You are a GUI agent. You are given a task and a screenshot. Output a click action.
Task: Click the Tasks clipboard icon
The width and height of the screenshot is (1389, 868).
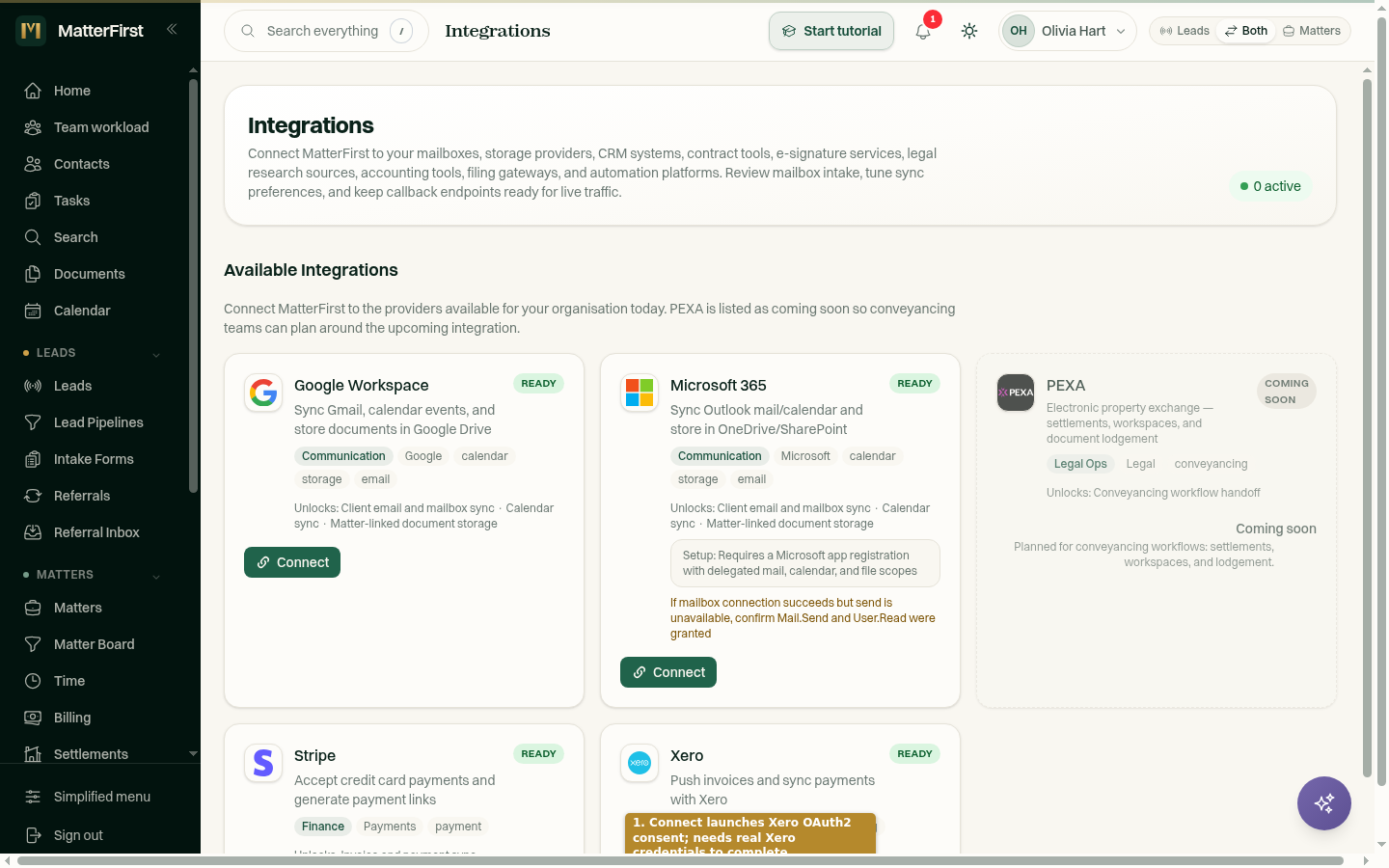pos(33,201)
